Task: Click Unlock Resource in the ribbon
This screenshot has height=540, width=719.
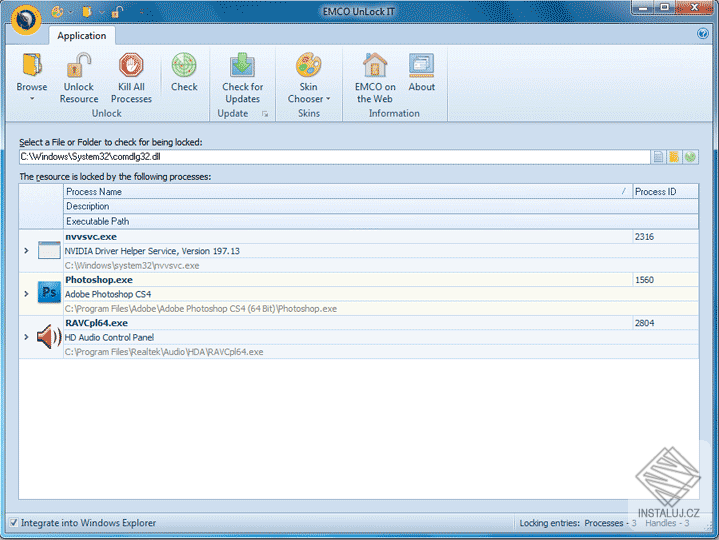Action: [x=79, y=78]
